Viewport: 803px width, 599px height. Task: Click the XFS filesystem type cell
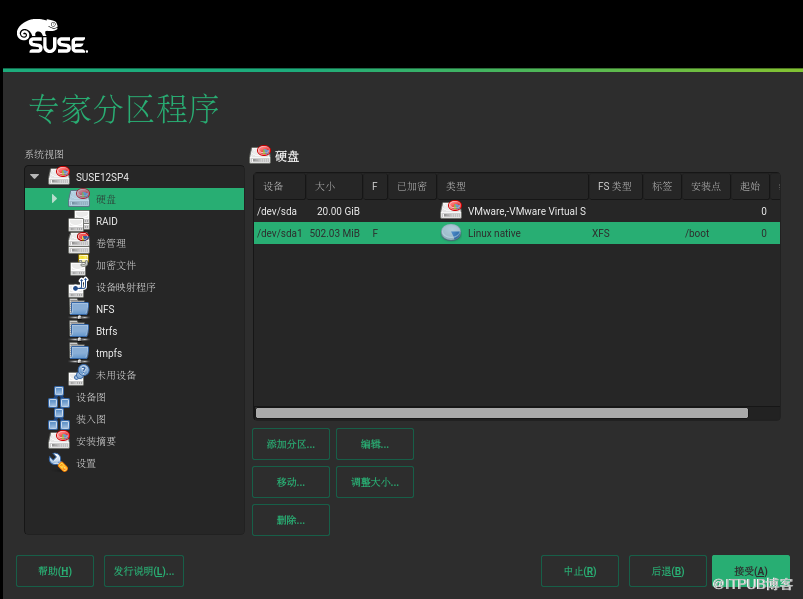pyautogui.click(x=601, y=233)
